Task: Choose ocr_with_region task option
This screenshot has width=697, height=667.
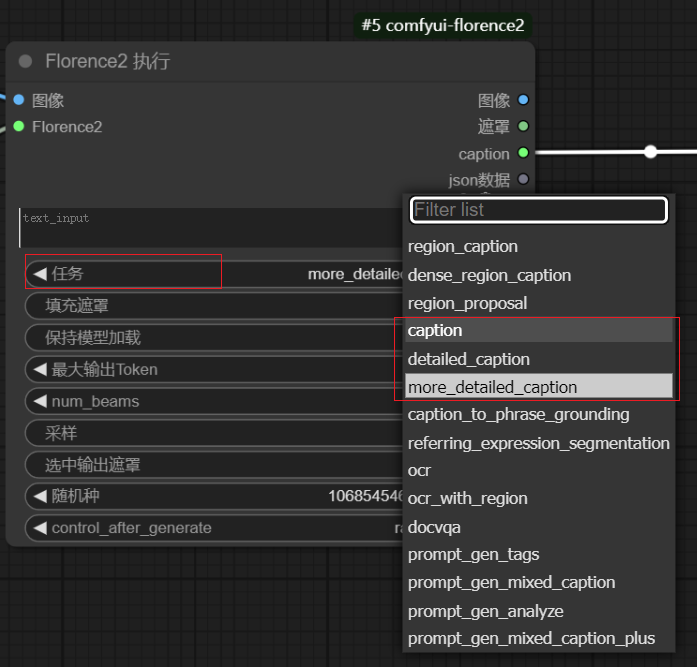Action: 539,499
